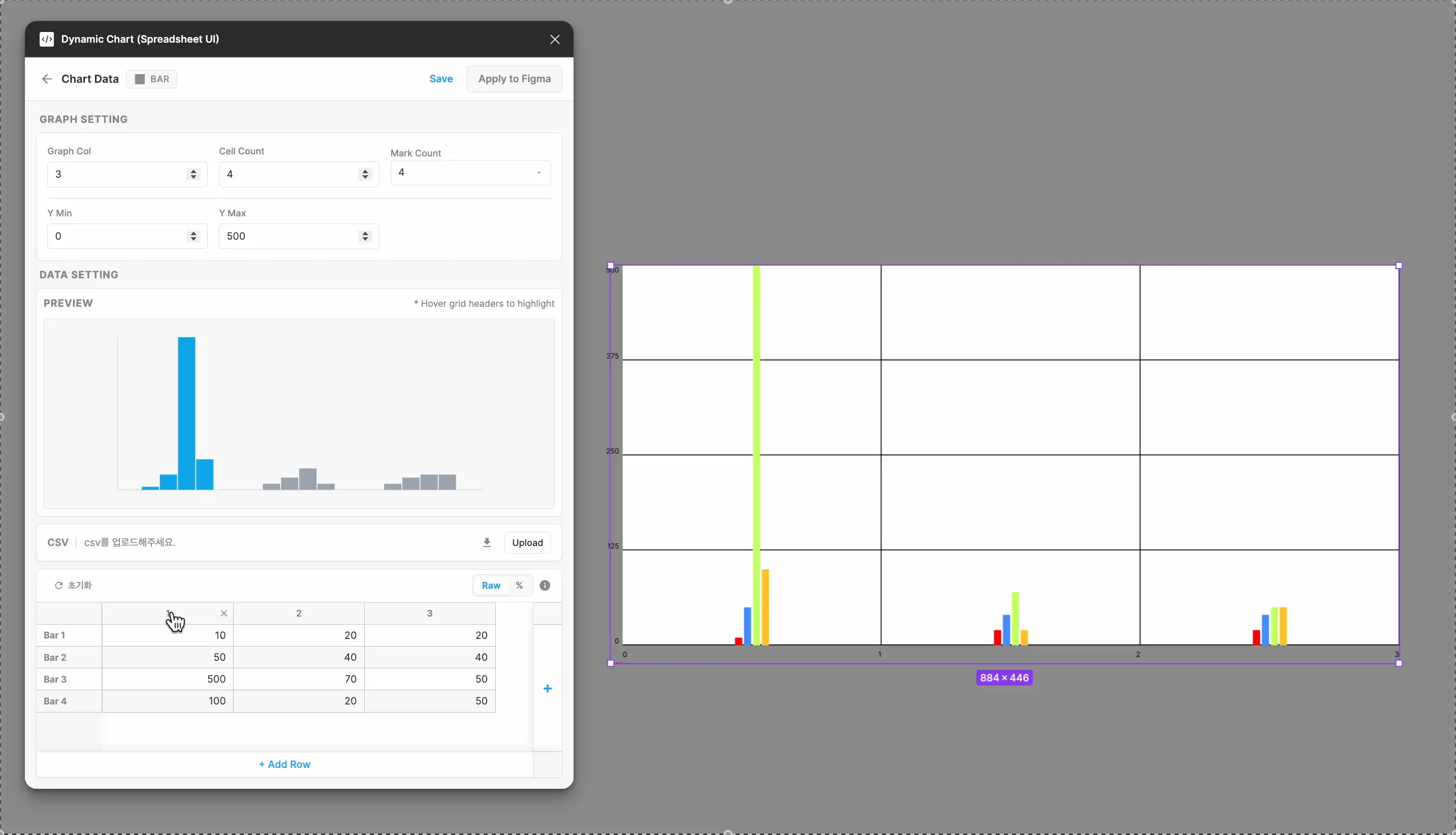Open the Mark Count dropdown
The image size is (1456, 835).
point(470,173)
